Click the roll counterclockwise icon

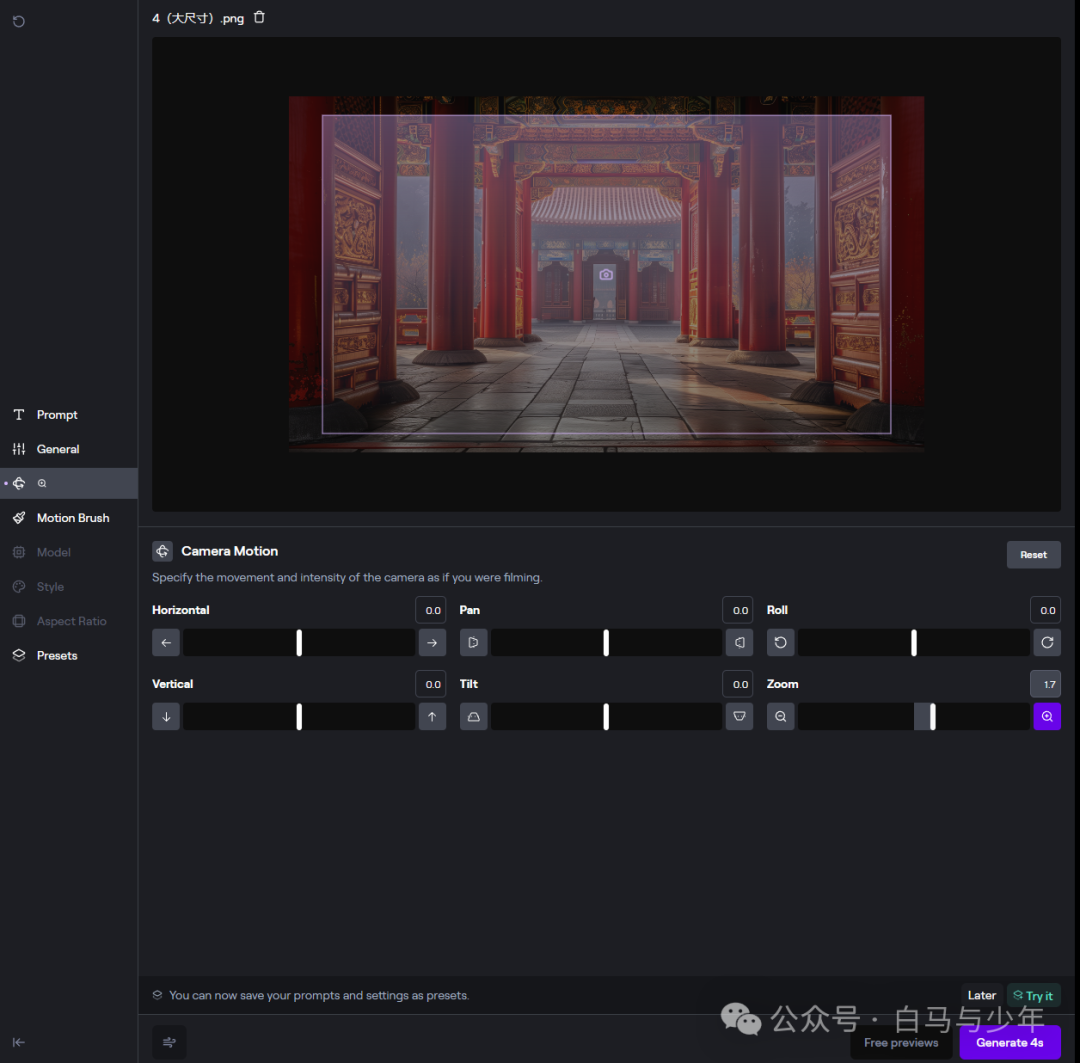780,642
